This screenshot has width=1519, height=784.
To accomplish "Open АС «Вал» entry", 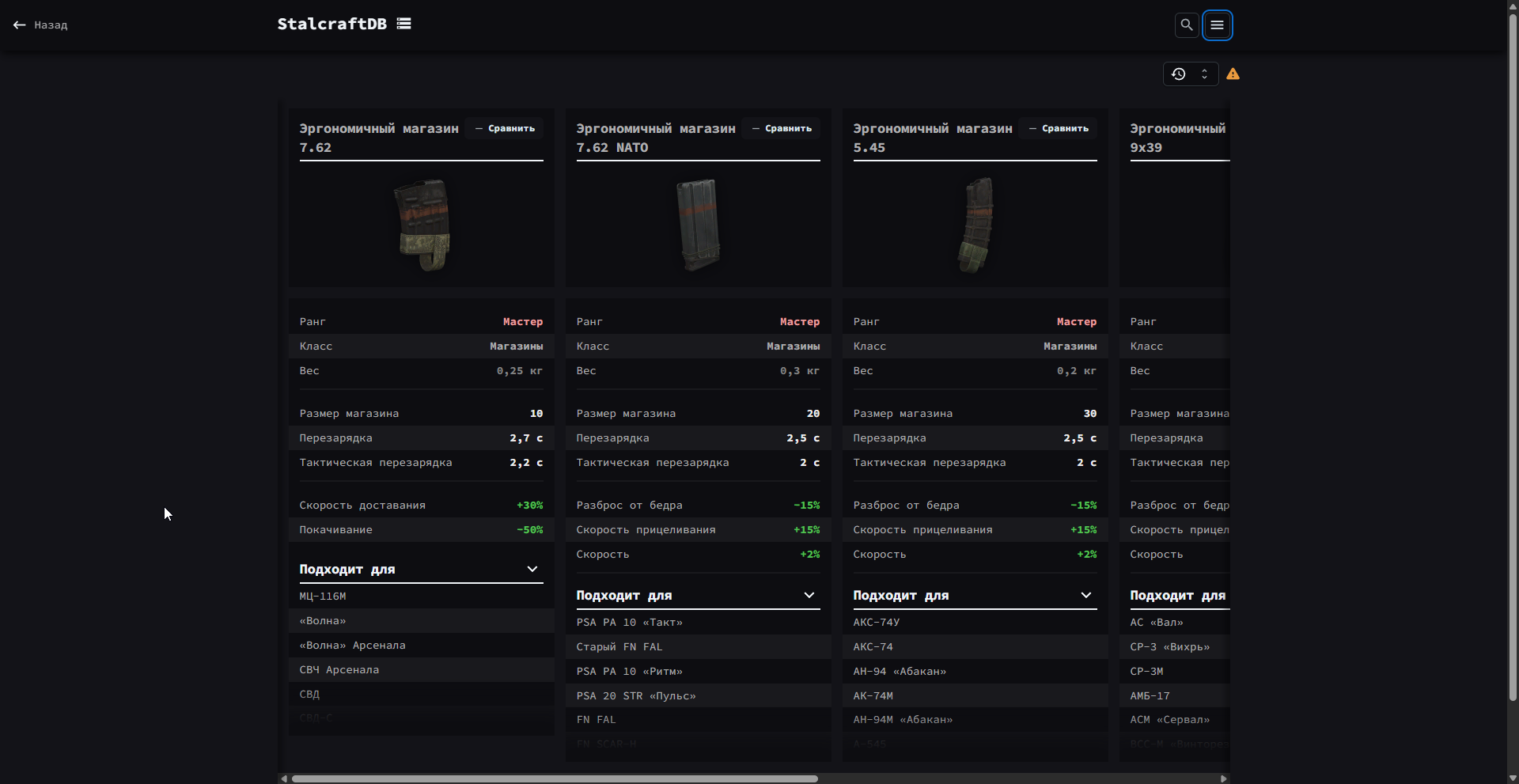I will [1157, 623].
